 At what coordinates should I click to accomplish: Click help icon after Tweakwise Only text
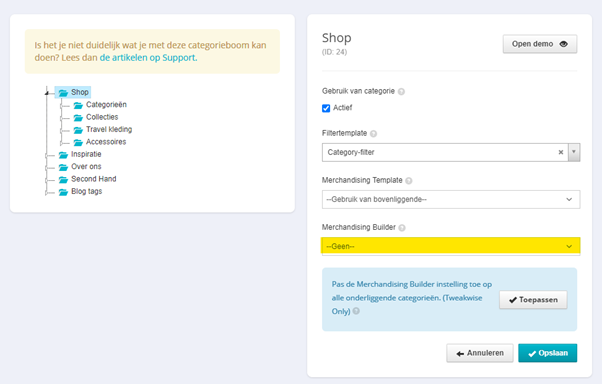(356, 311)
